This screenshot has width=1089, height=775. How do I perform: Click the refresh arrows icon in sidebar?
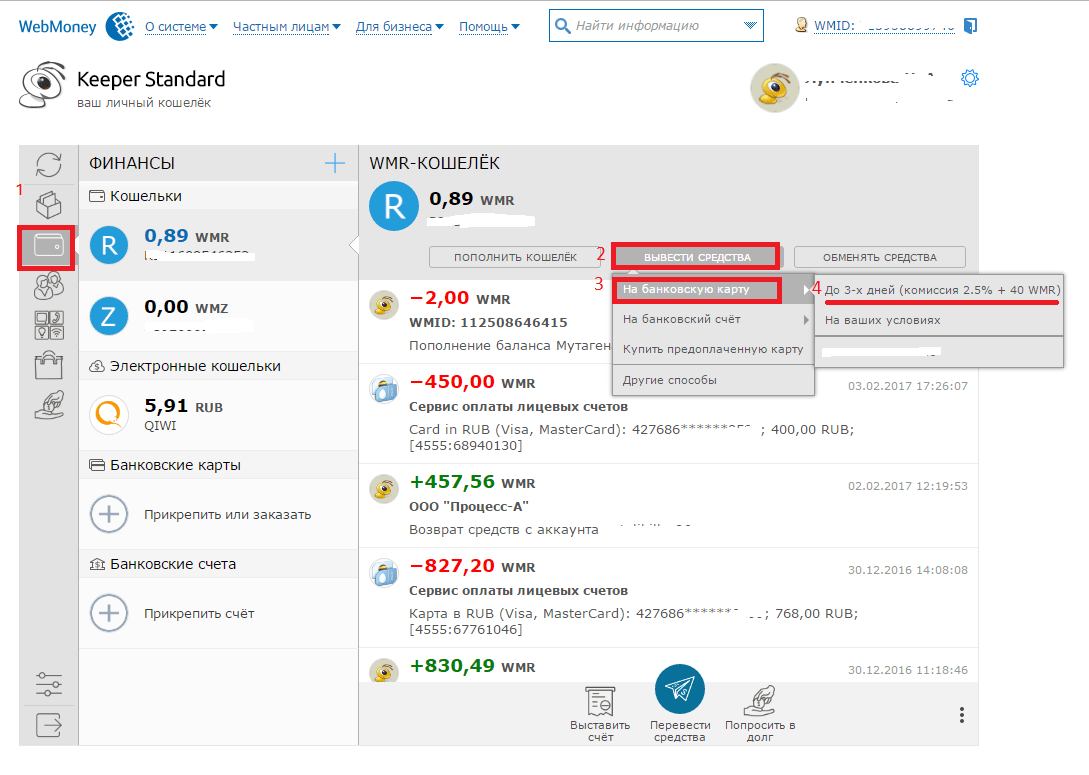[49, 165]
